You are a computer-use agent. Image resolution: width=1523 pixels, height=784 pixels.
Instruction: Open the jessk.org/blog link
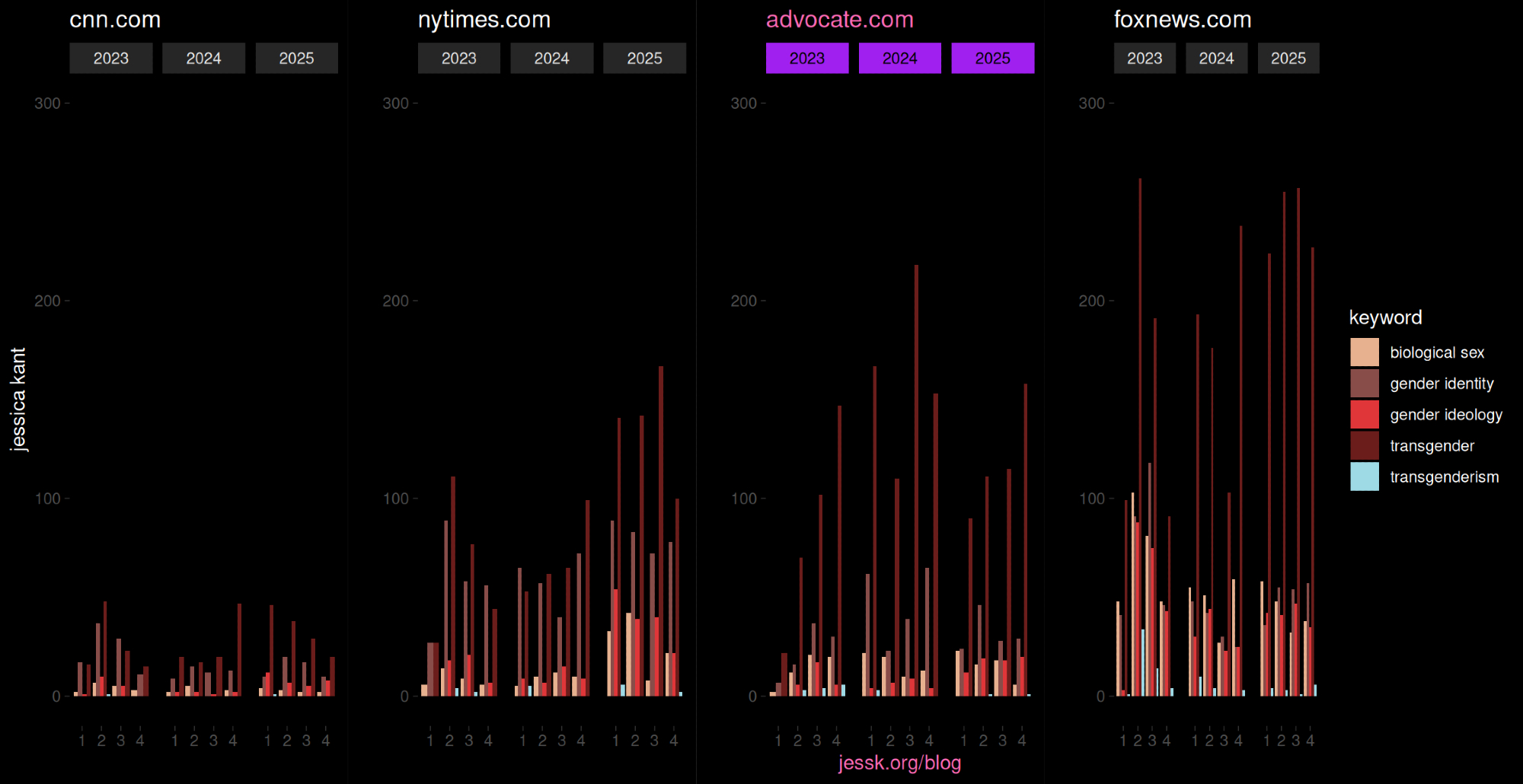point(899,763)
